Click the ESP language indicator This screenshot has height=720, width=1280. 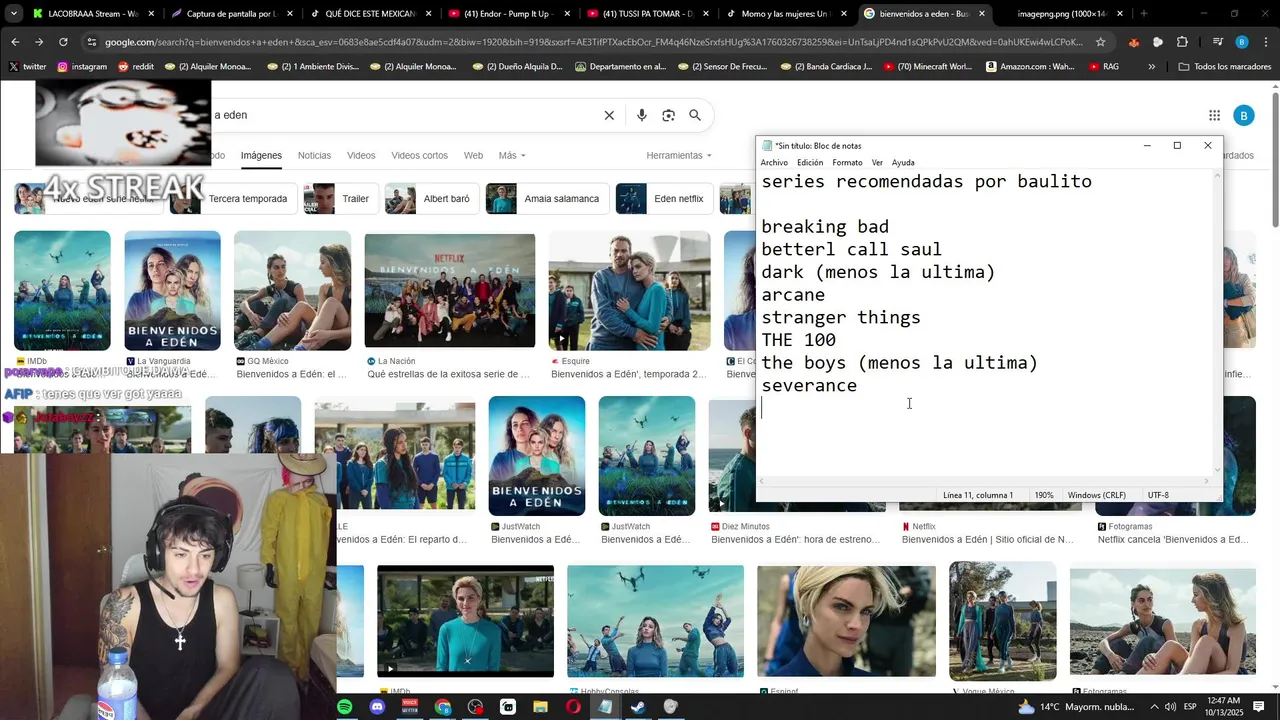pyautogui.click(x=1190, y=707)
